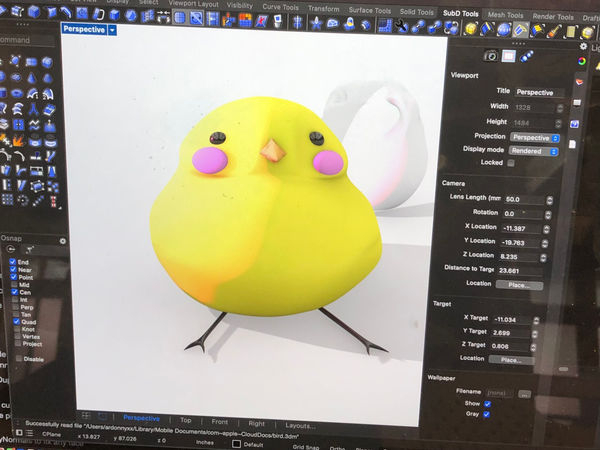Switch to the Surface Tools tab

point(370,10)
